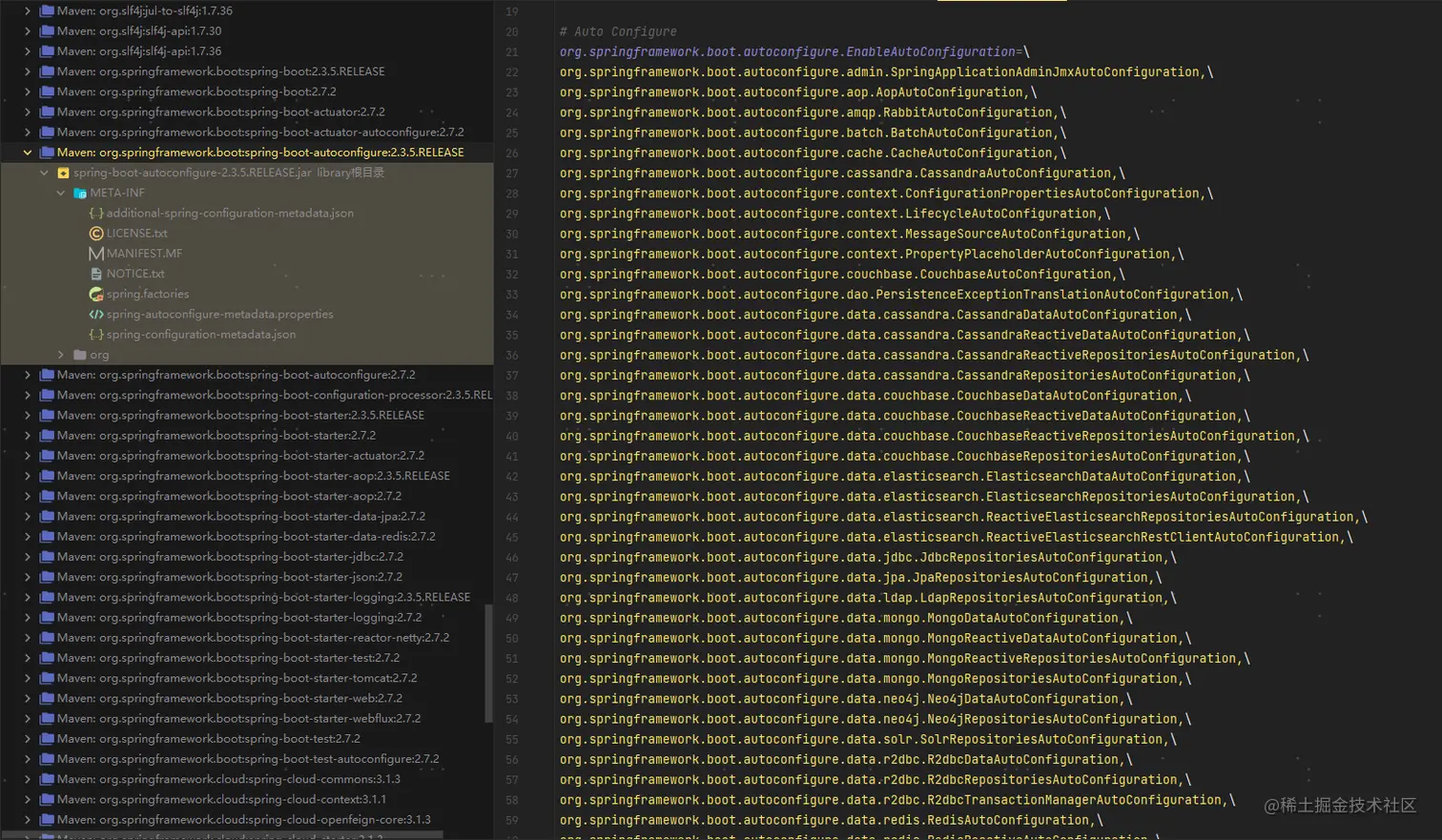Viewport: 1442px width, 840px height.
Task: Click library icon of spring-boot:2.3.5.RELEASE
Action: pos(47,72)
